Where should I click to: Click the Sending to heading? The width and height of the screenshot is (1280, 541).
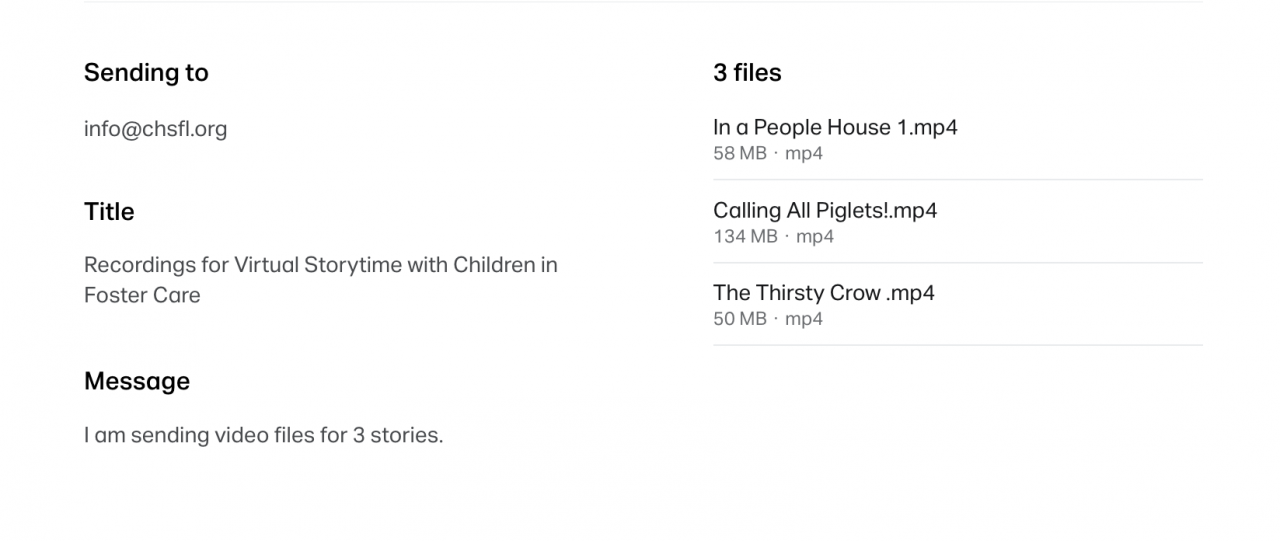tap(146, 73)
